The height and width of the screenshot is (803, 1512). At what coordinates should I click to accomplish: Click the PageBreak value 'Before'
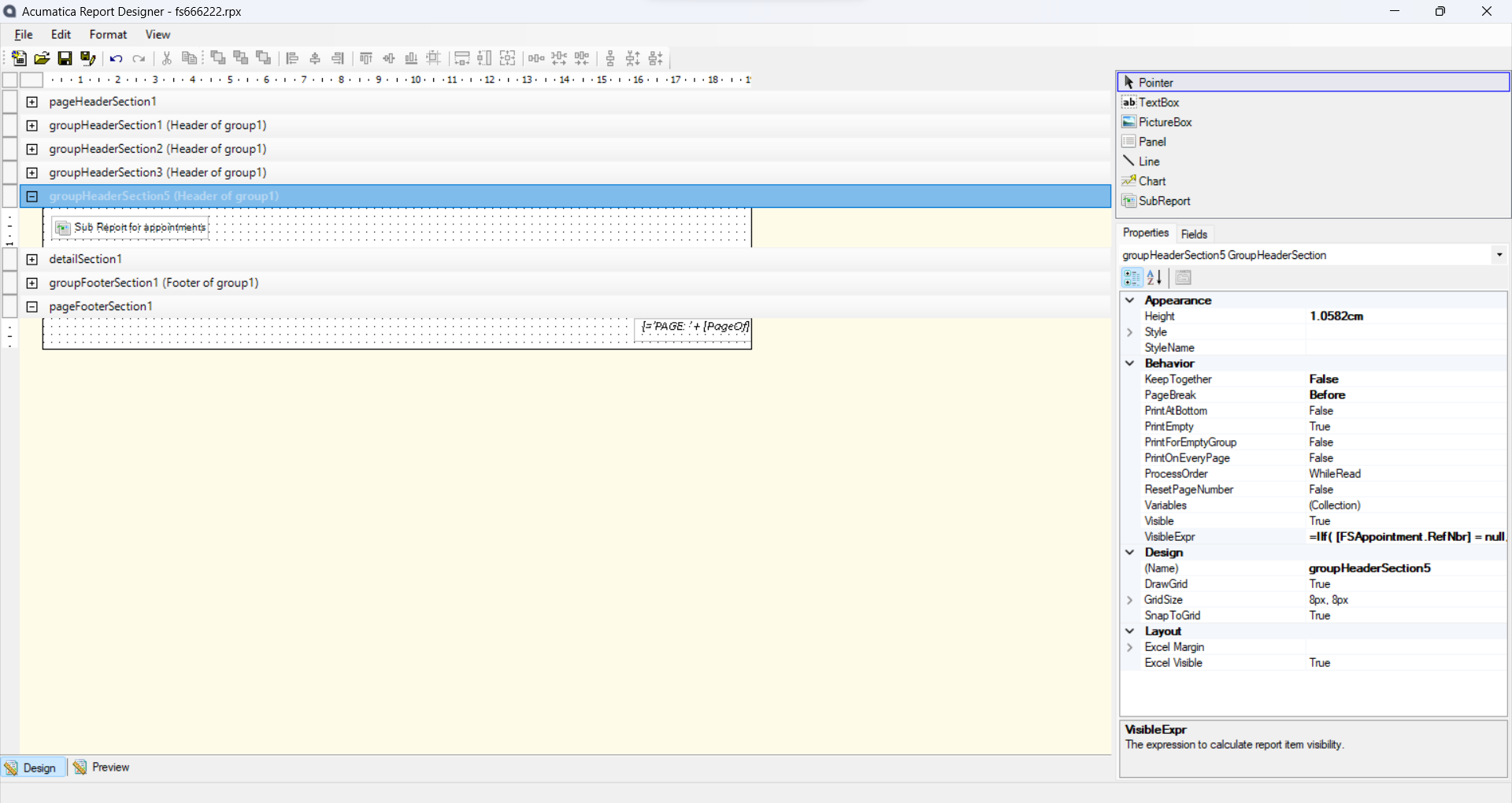pyautogui.click(x=1406, y=395)
